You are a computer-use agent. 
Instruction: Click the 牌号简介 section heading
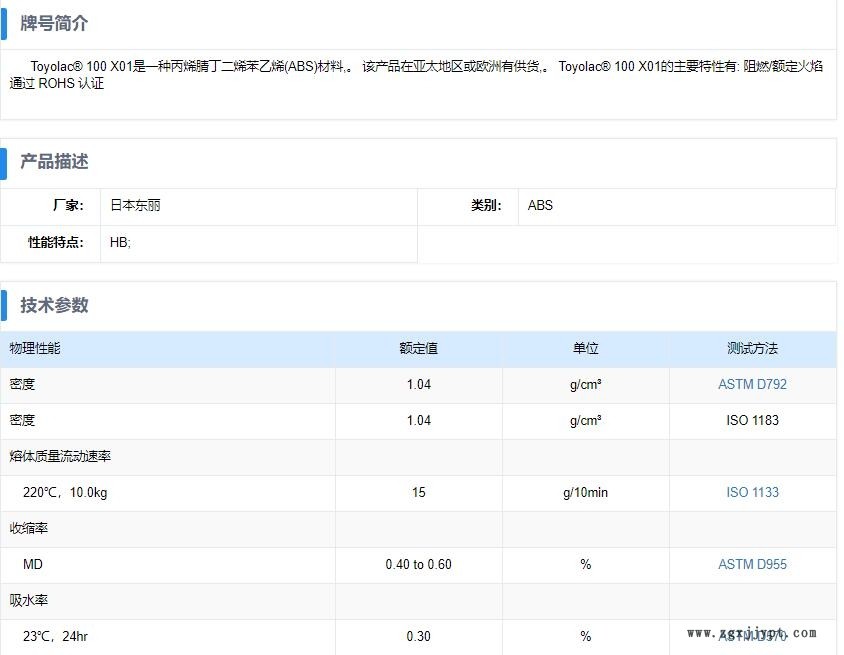54,24
